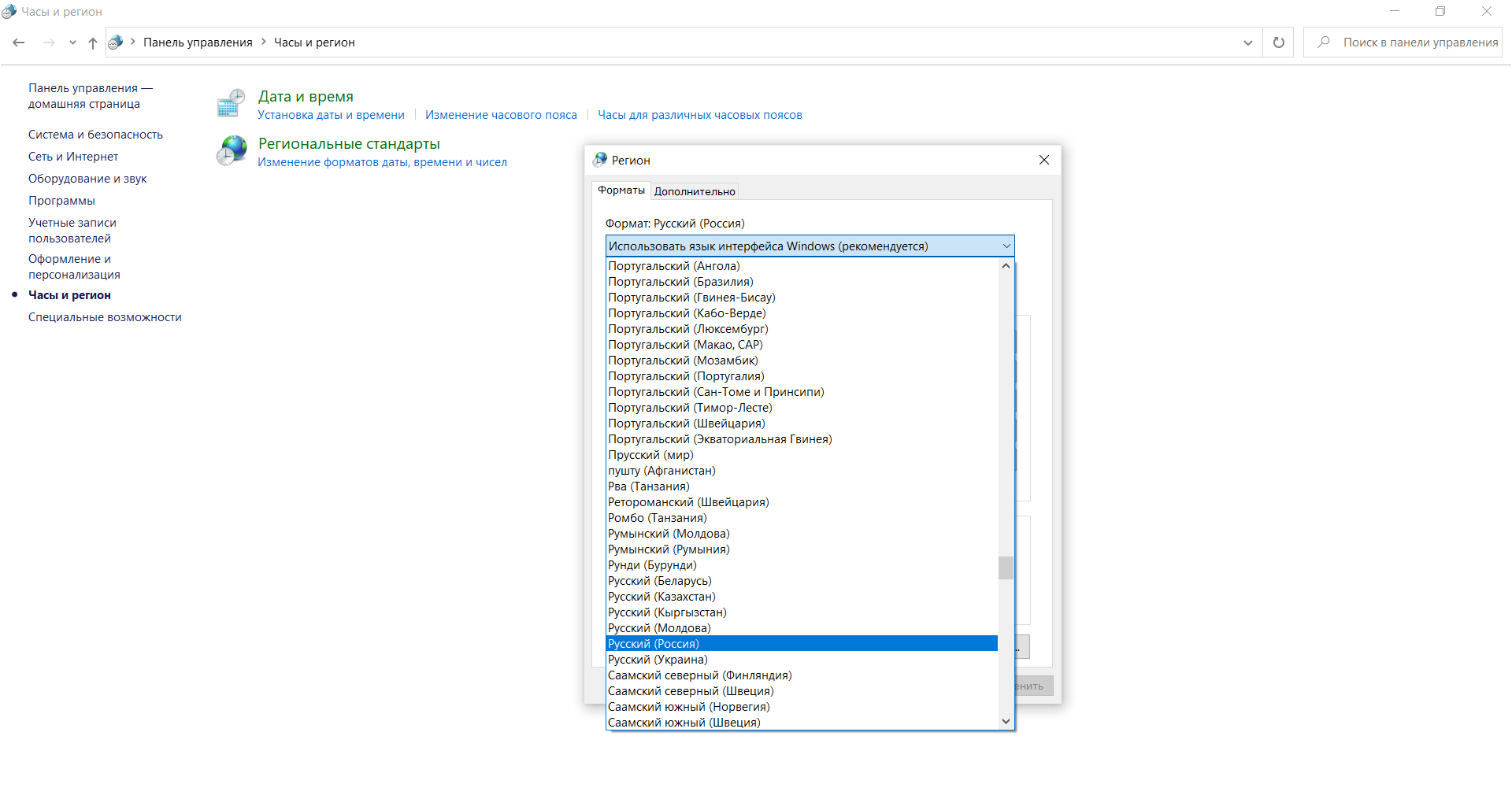Select 'Русский (Украина)' format
The height and width of the screenshot is (810, 1512).
(x=802, y=660)
